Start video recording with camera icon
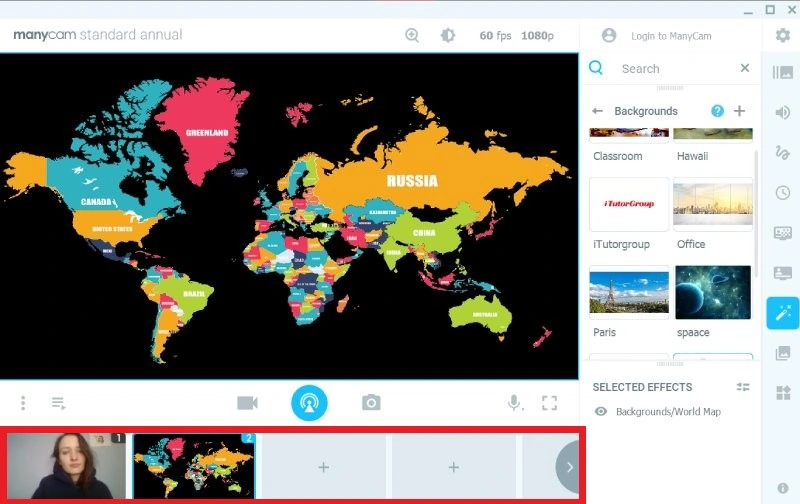The image size is (800, 504). [x=247, y=403]
